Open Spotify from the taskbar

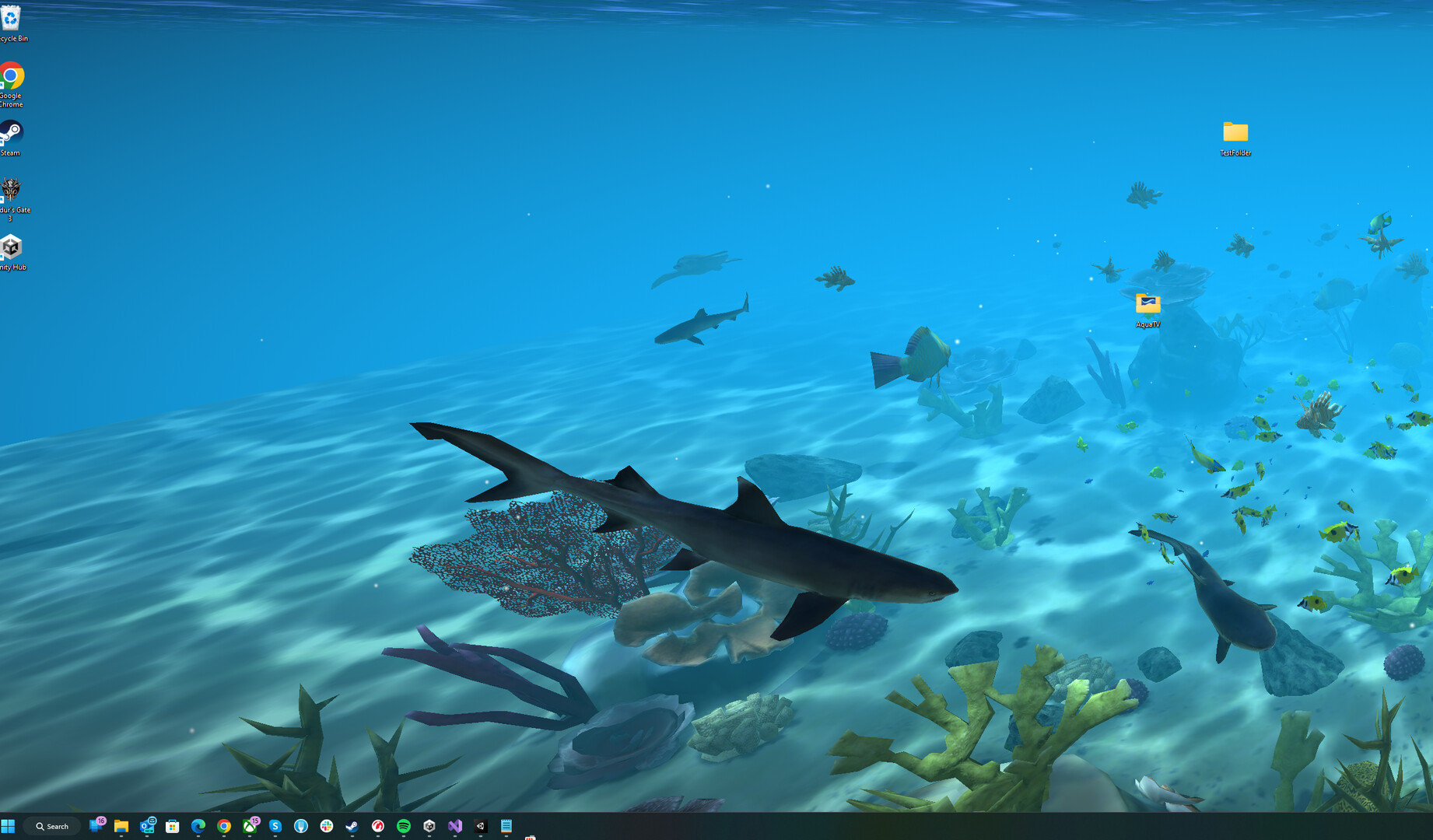[404, 826]
